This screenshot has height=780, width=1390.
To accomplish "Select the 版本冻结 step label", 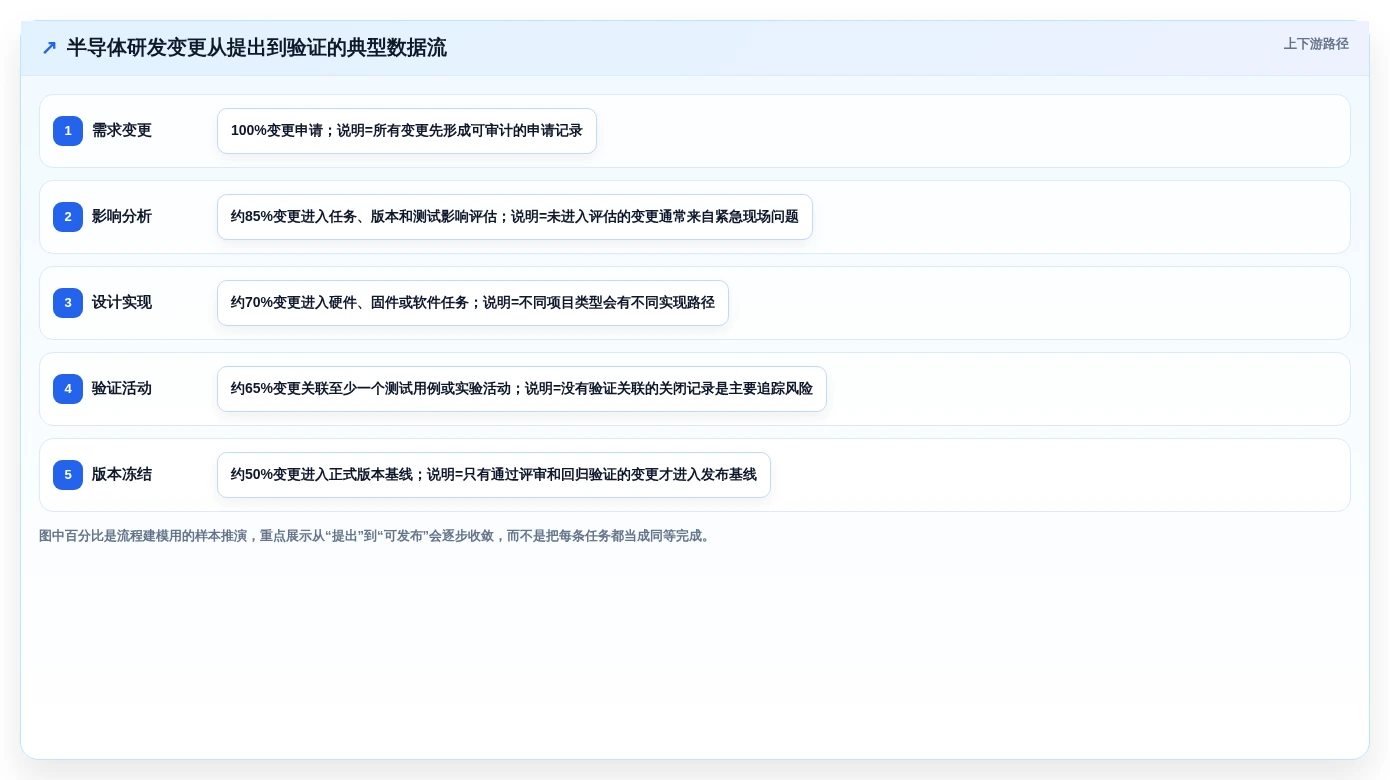I will pyautogui.click(x=122, y=475).
